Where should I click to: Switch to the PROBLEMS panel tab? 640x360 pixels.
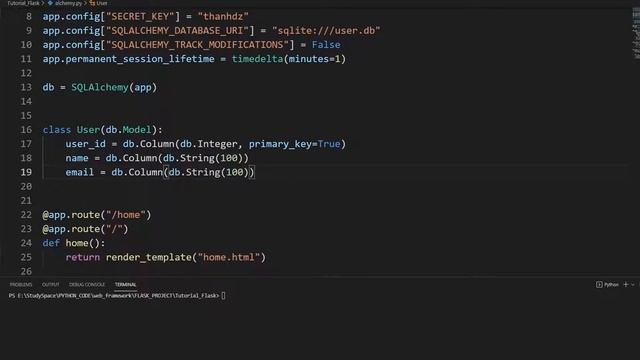click(21, 284)
